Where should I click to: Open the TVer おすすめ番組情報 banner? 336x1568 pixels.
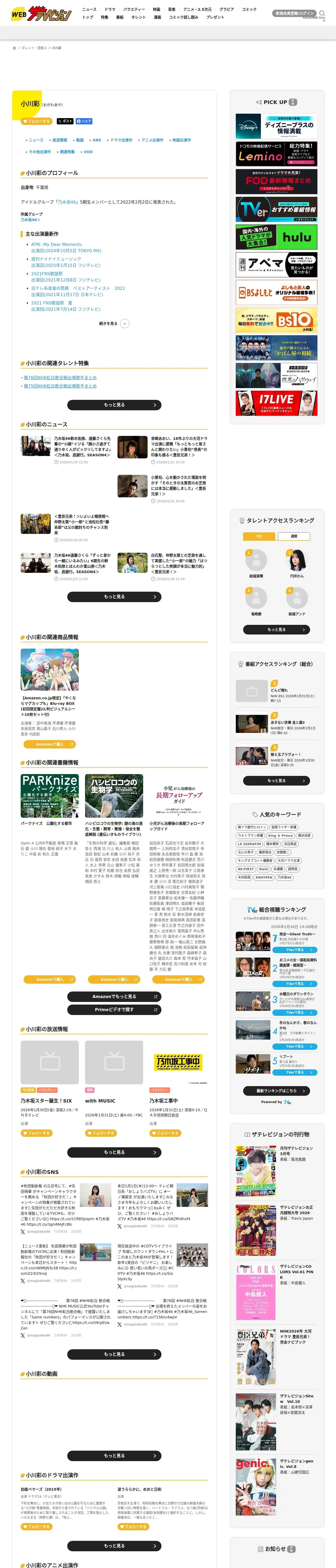(x=276, y=209)
